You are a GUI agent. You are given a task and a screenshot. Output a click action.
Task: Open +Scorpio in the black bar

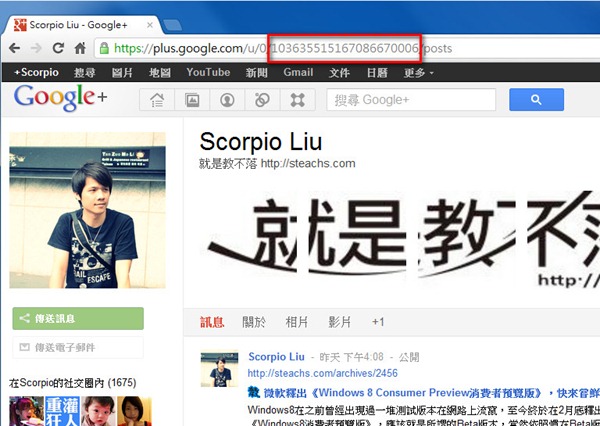(x=36, y=72)
